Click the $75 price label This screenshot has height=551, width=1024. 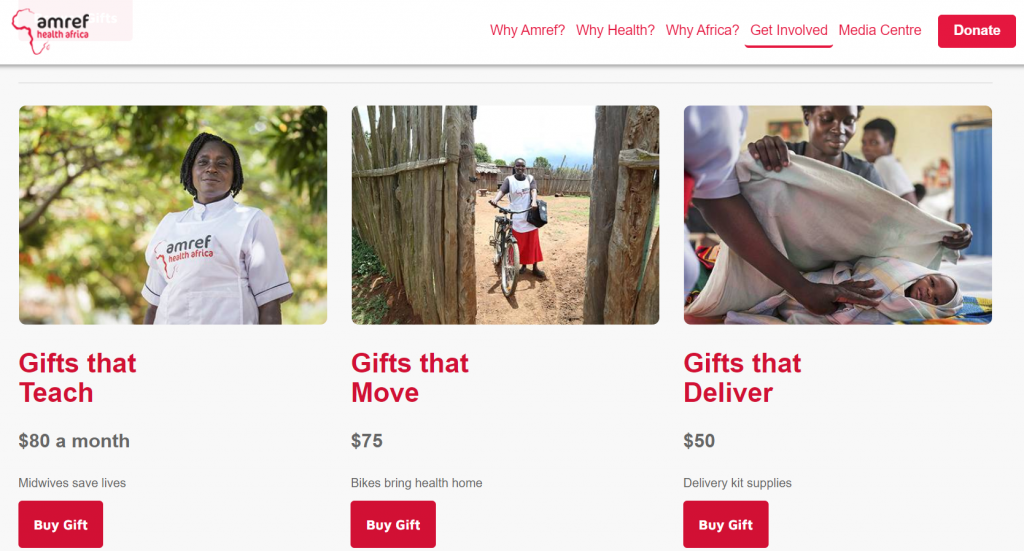[x=366, y=441]
